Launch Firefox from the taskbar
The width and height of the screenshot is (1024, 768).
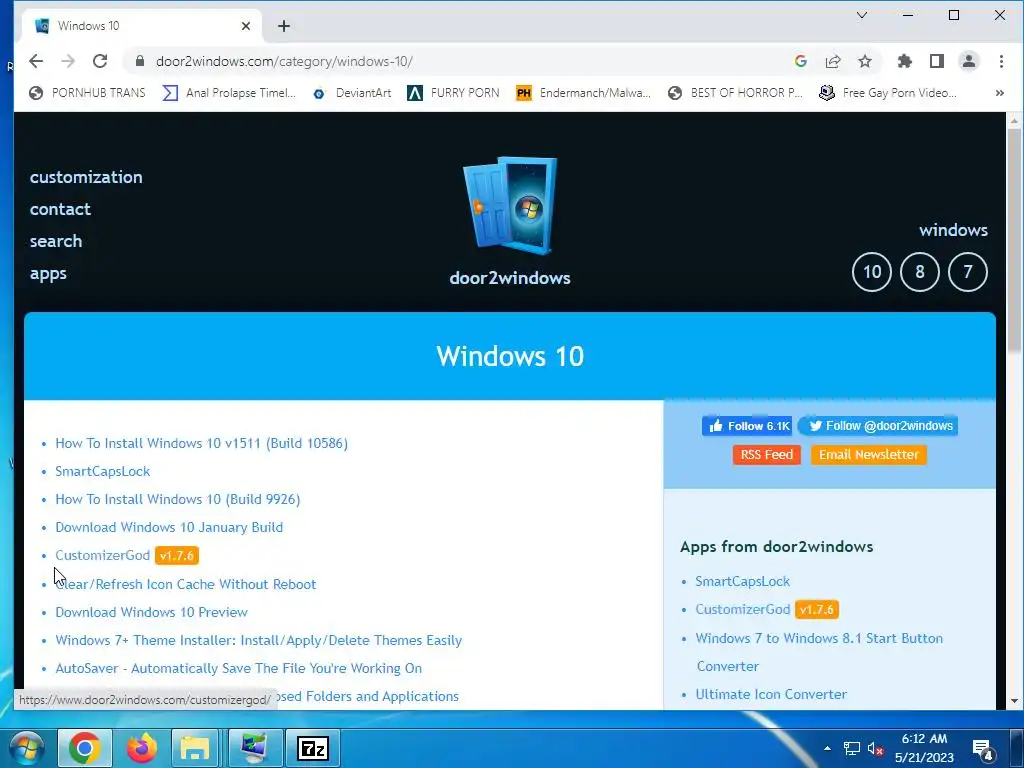tap(142, 748)
